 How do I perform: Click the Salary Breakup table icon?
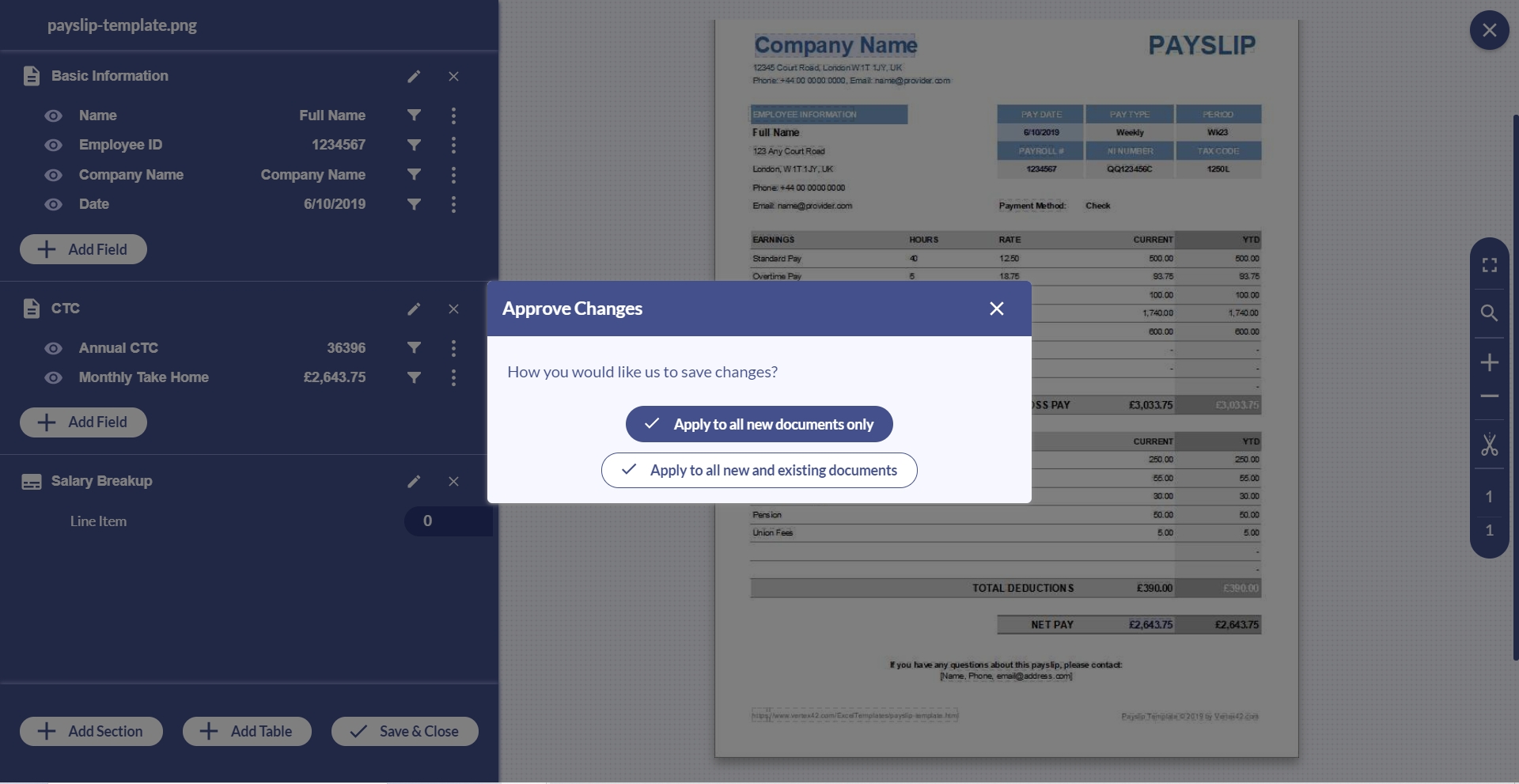pos(32,482)
